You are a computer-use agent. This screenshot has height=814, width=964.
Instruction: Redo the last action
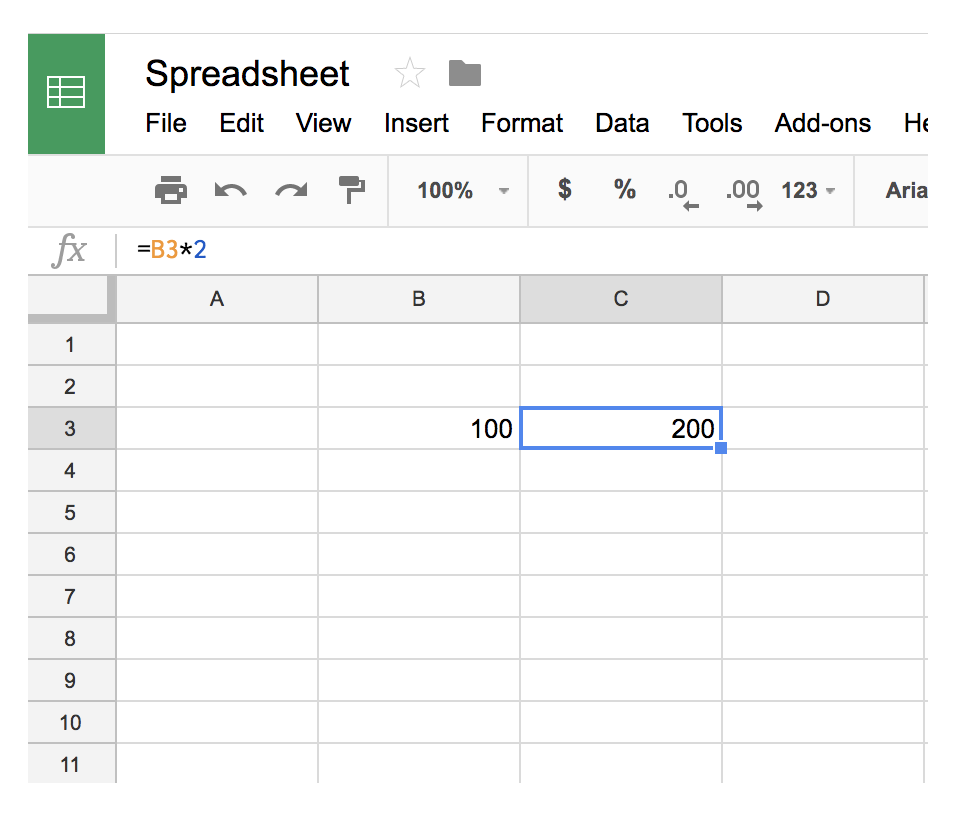[x=291, y=190]
